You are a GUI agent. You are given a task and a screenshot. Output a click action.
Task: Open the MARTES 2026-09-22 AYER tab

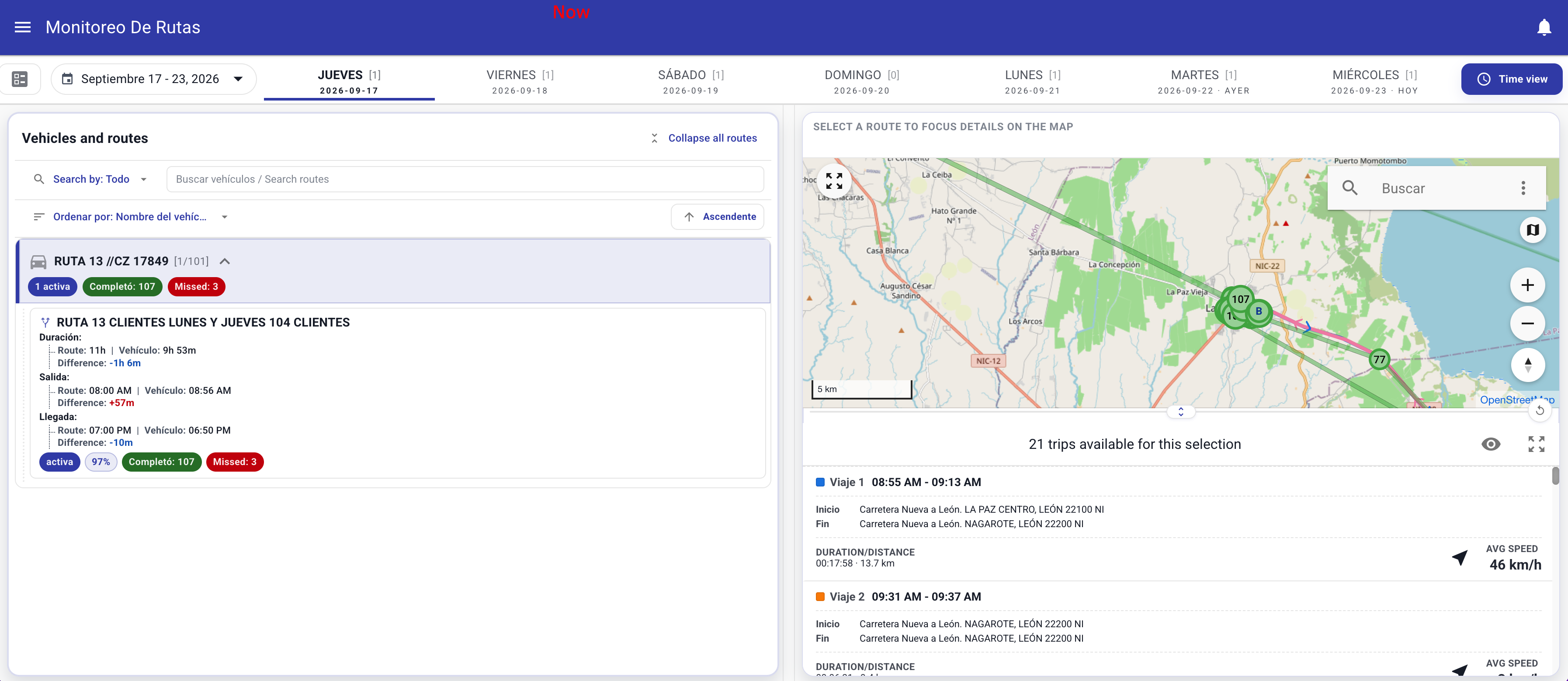pyautogui.click(x=1204, y=82)
